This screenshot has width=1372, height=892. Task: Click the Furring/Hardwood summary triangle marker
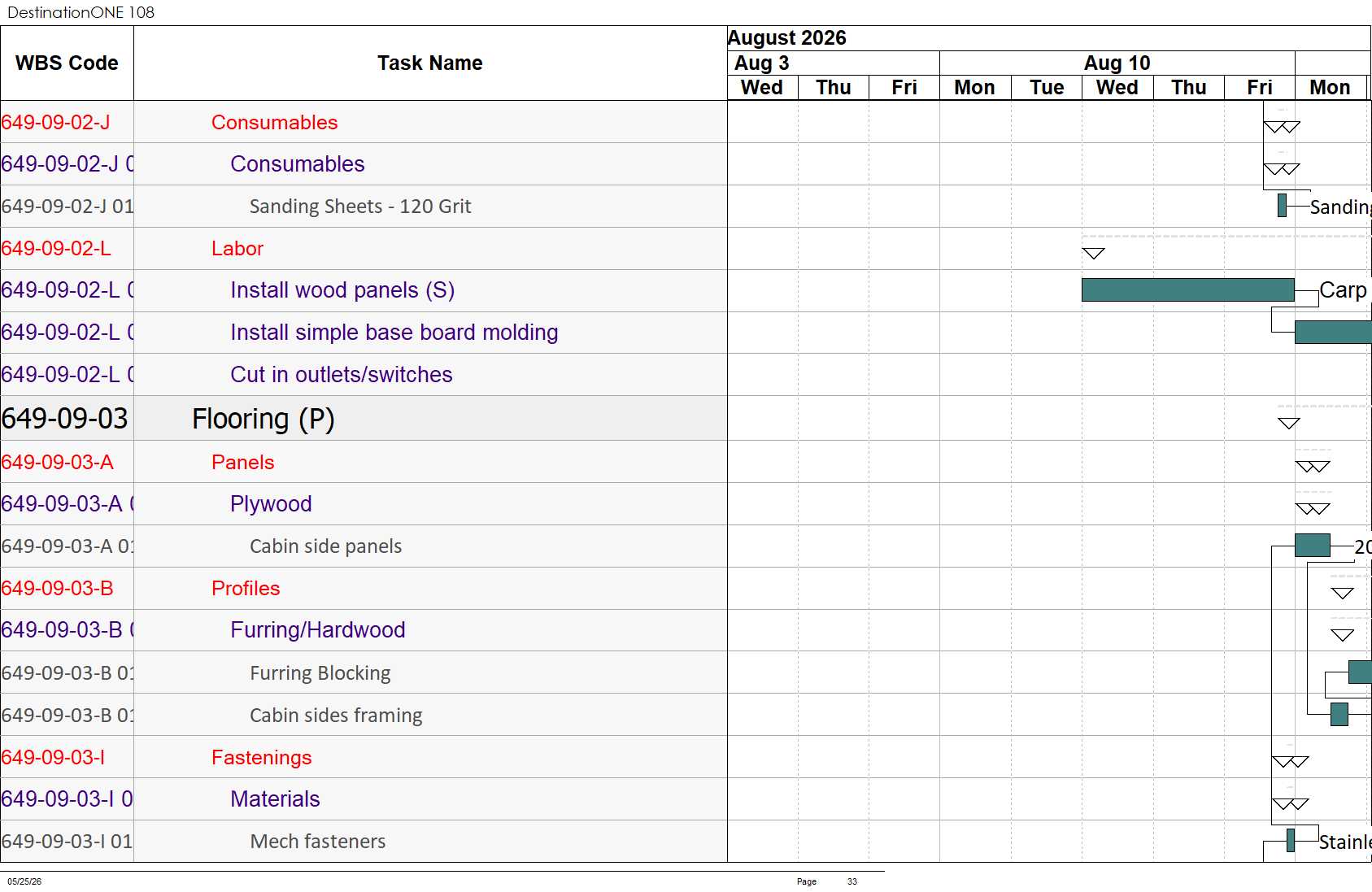(1343, 635)
